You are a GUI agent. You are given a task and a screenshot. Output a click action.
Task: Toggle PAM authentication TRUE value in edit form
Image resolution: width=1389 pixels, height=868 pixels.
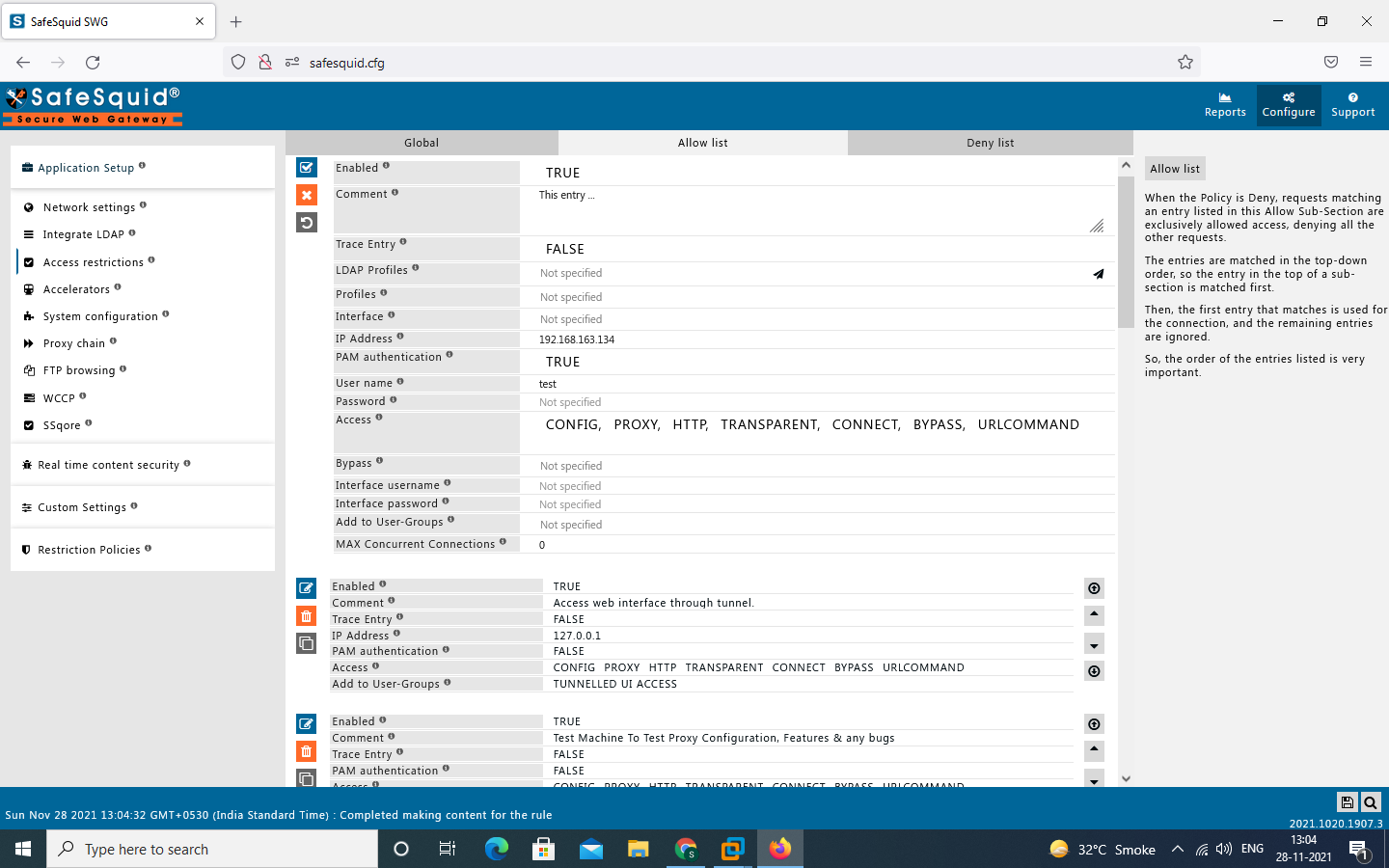tap(563, 362)
